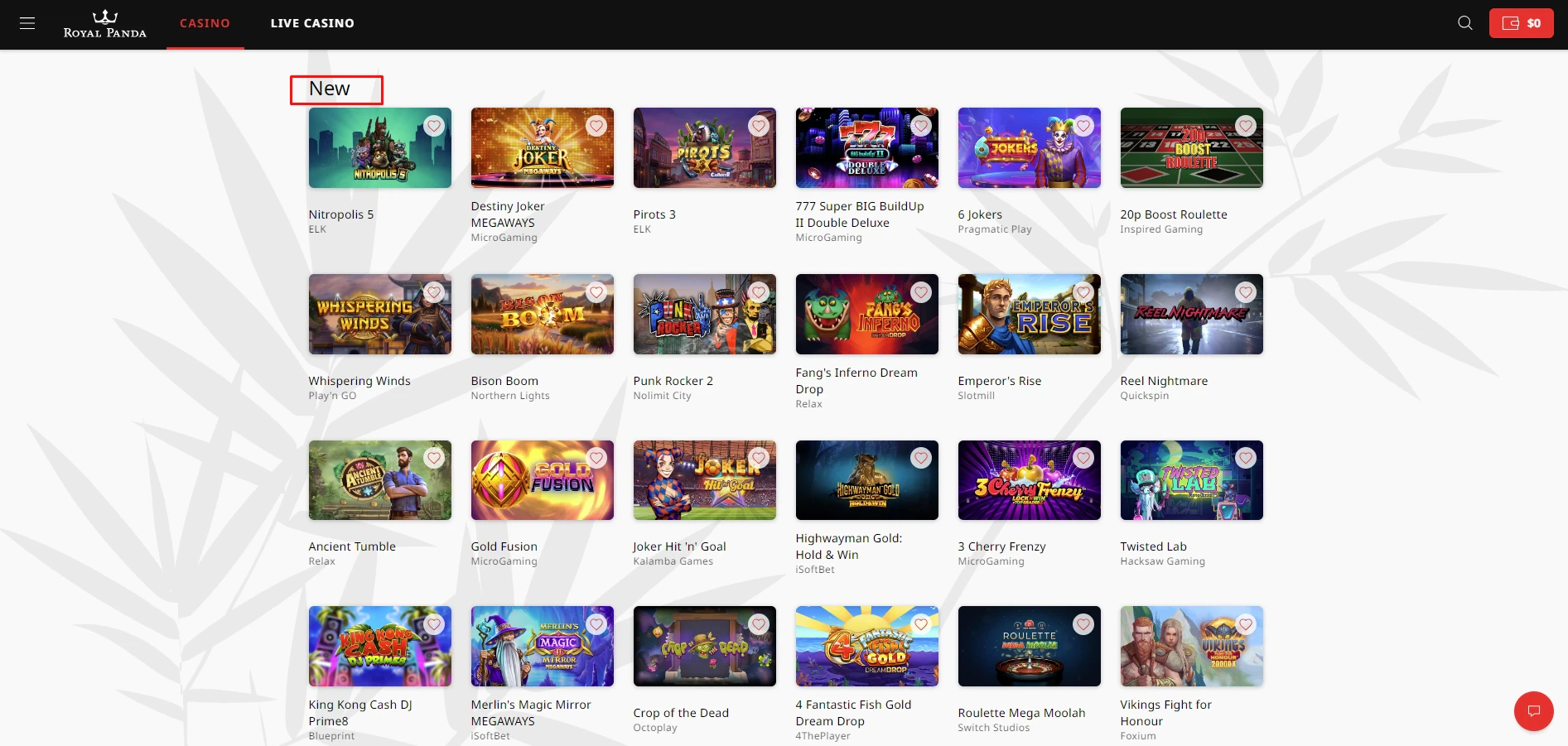Viewport: 1568px width, 746px height.
Task: Favorite Destiny Joker MEGAWAYS with heart
Action: click(x=596, y=126)
